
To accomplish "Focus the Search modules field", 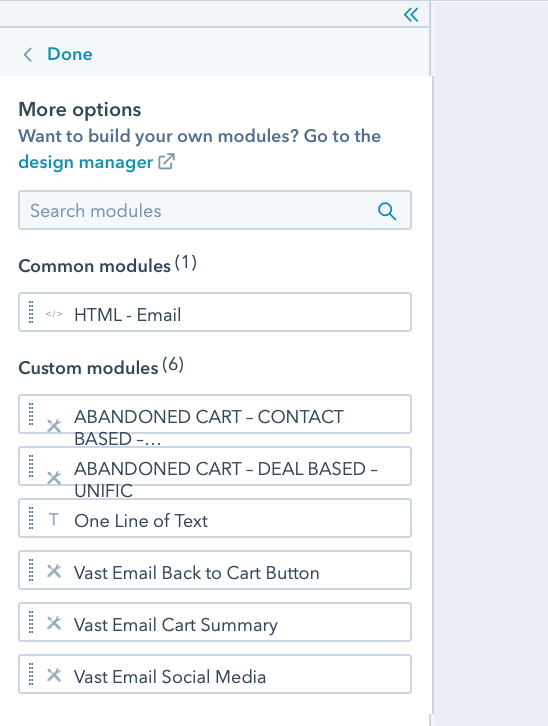I will click(x=215, y=210).
